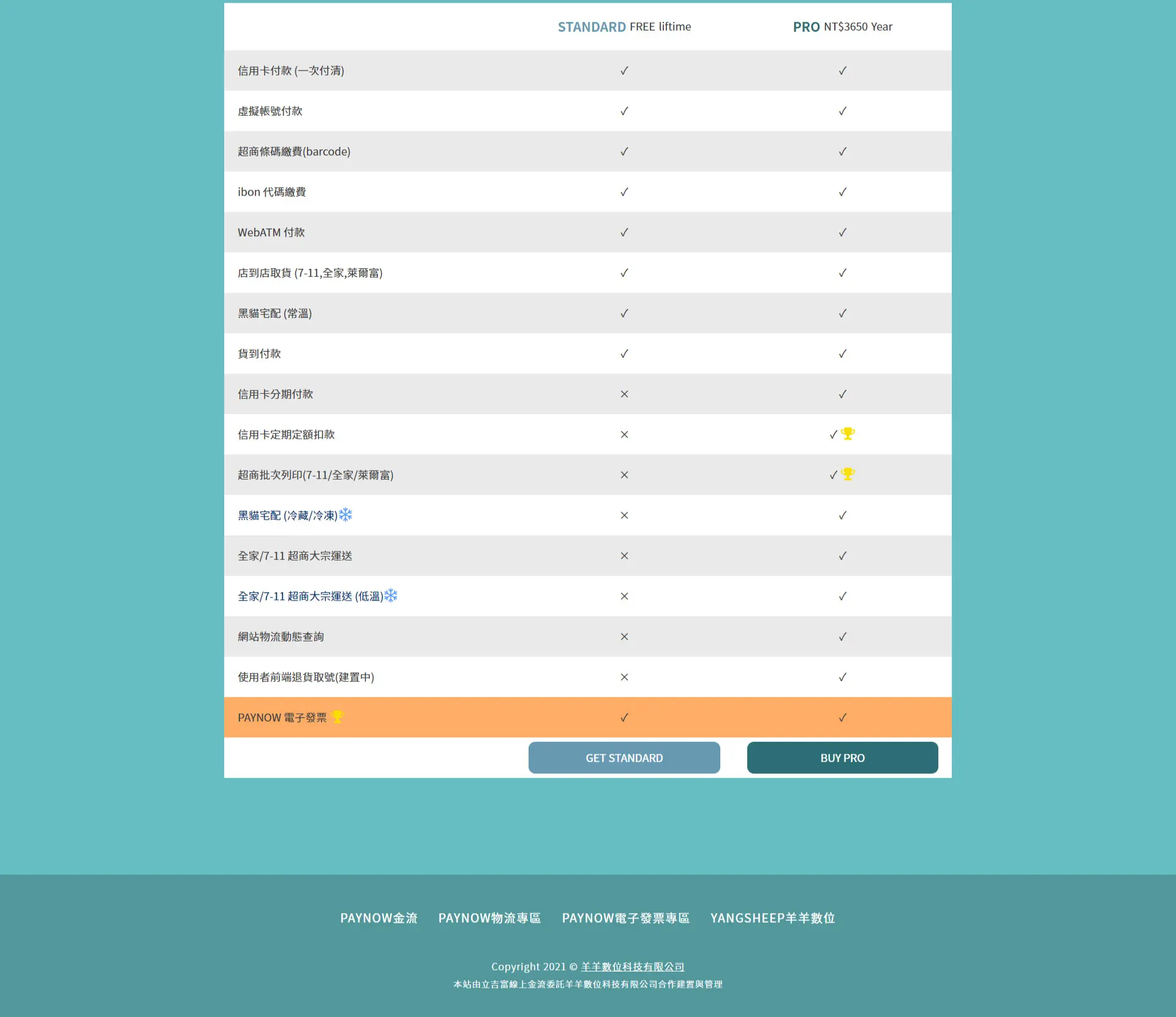
Task: Select the 虛擬帳號付款 row label
Action: [270, 111]
